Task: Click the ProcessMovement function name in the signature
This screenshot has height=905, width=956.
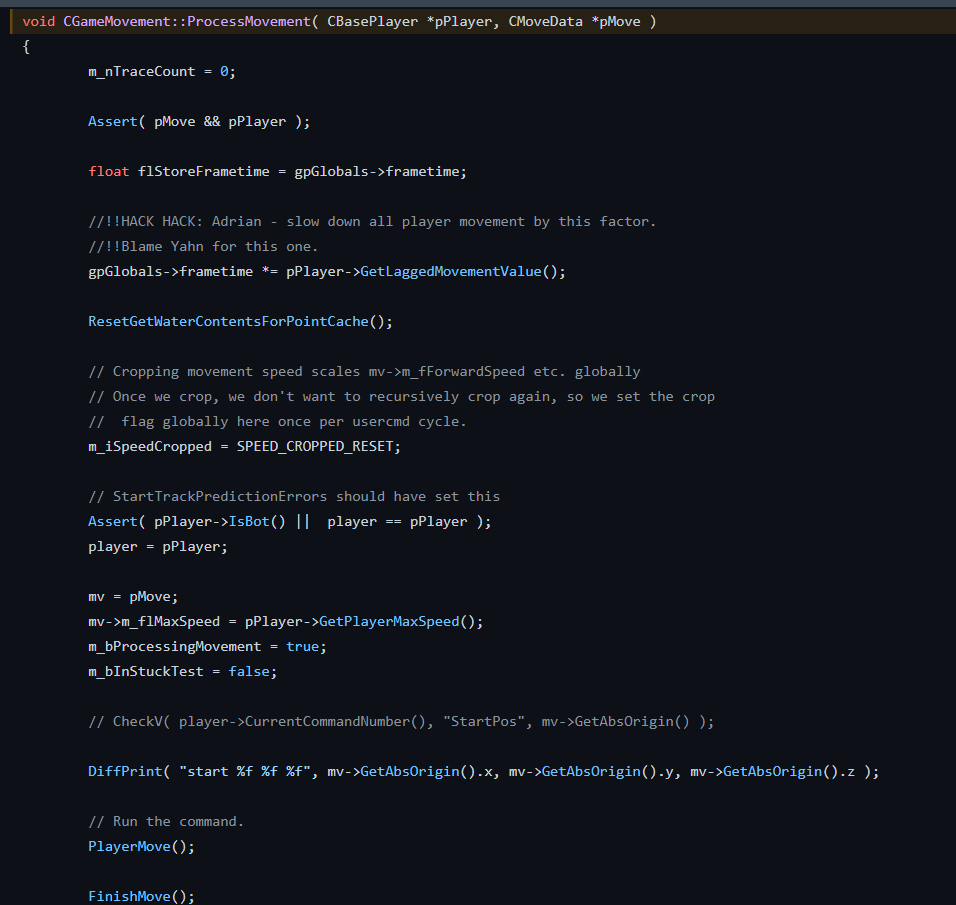Action: 249,21
